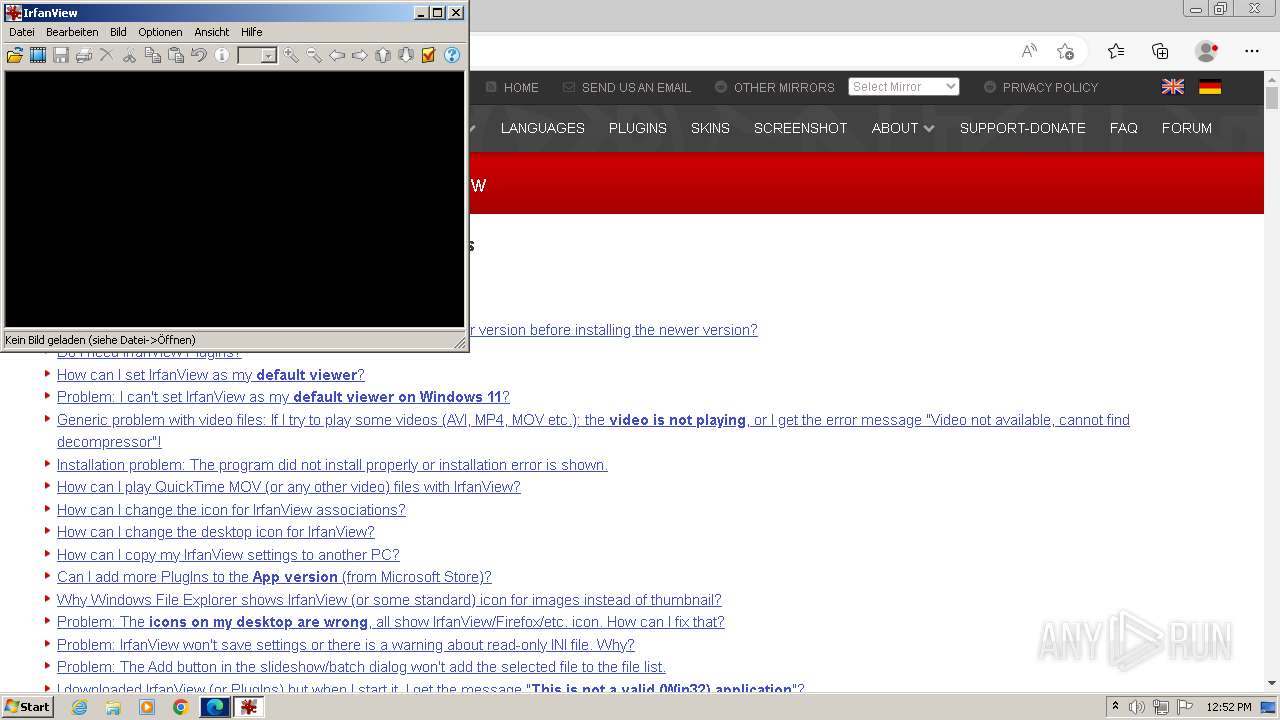
Task: Click the Next file right arrow
Action: click(360, 55)
